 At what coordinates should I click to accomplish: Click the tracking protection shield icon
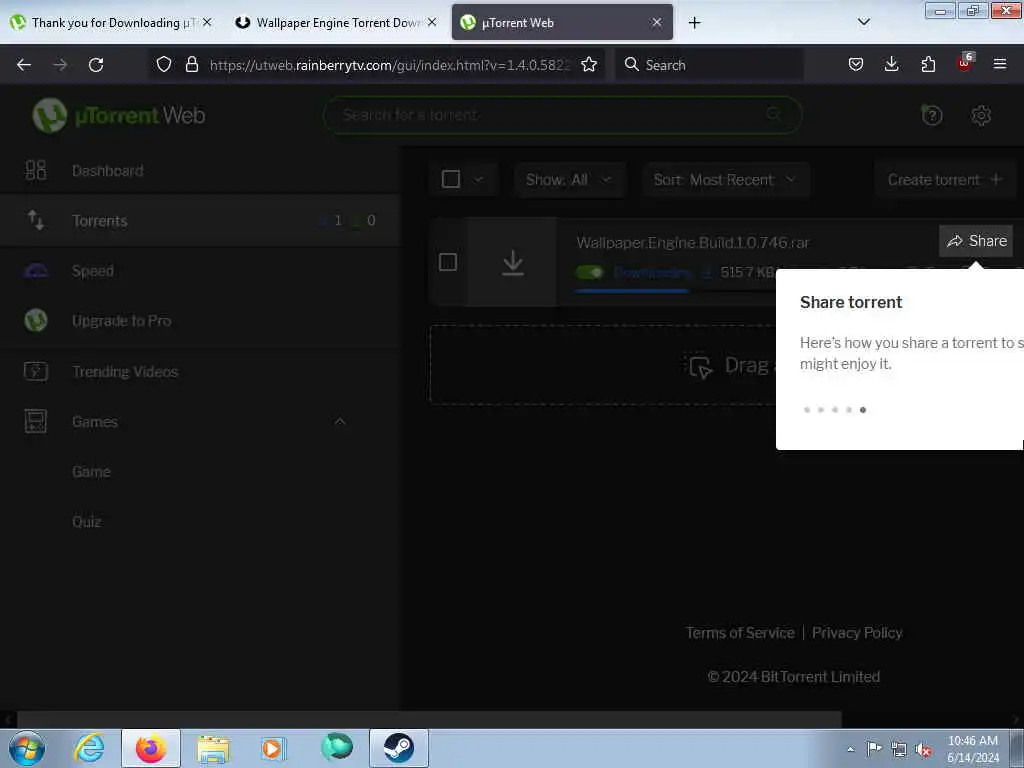(164, 65)
